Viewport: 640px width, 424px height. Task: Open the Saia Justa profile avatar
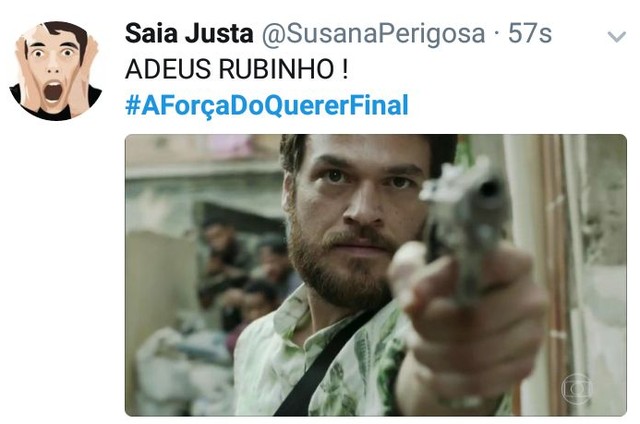click(x=56, y=71)
